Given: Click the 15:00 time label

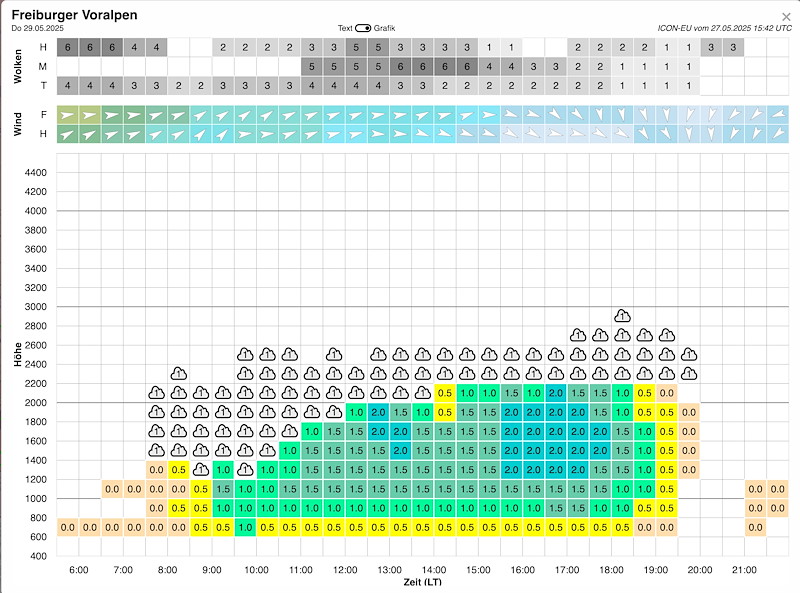Looking at the screenshot, I should 478,570.
